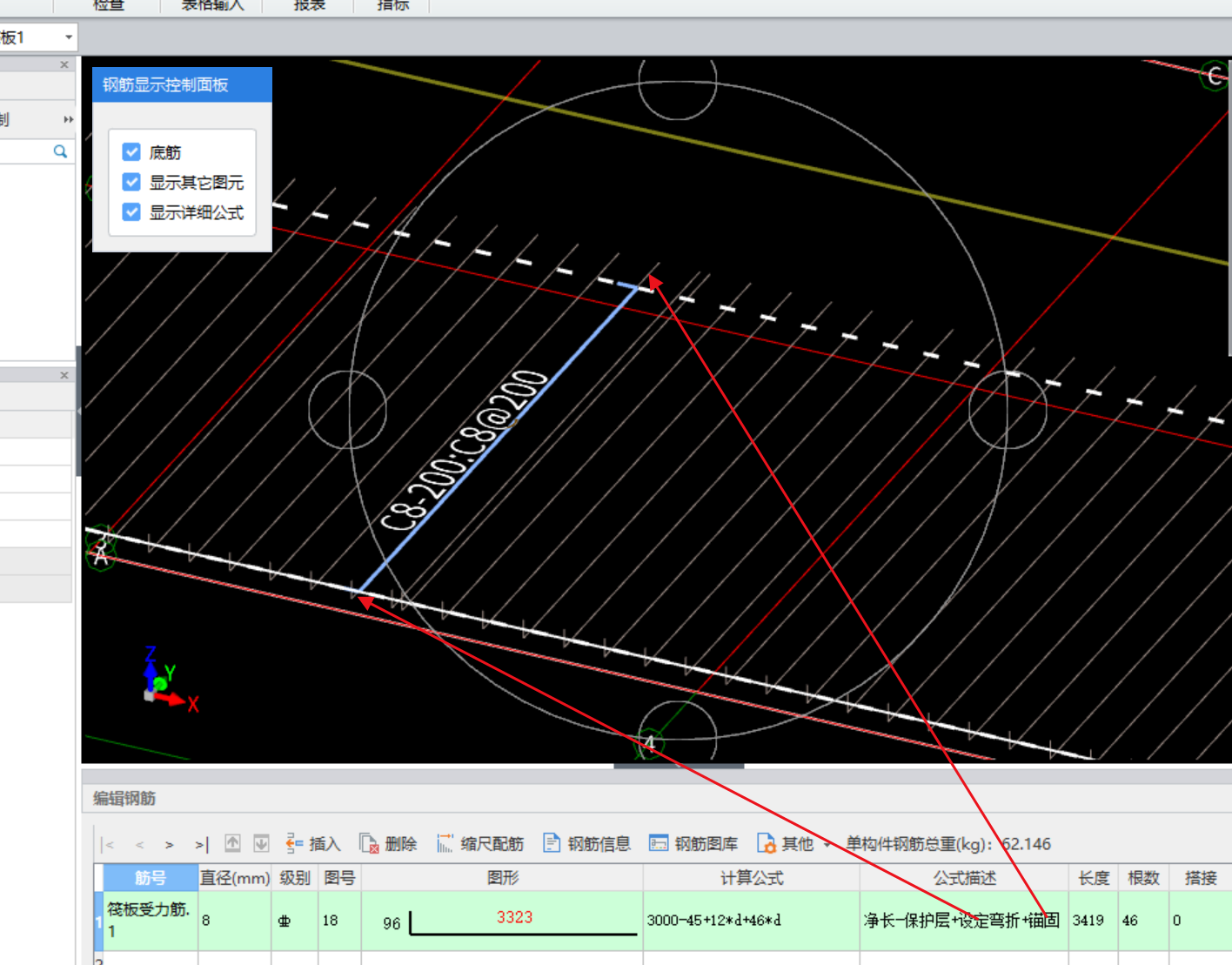Select the 计算公式 column header
The image size is (1232, 965).
[752, 878]
